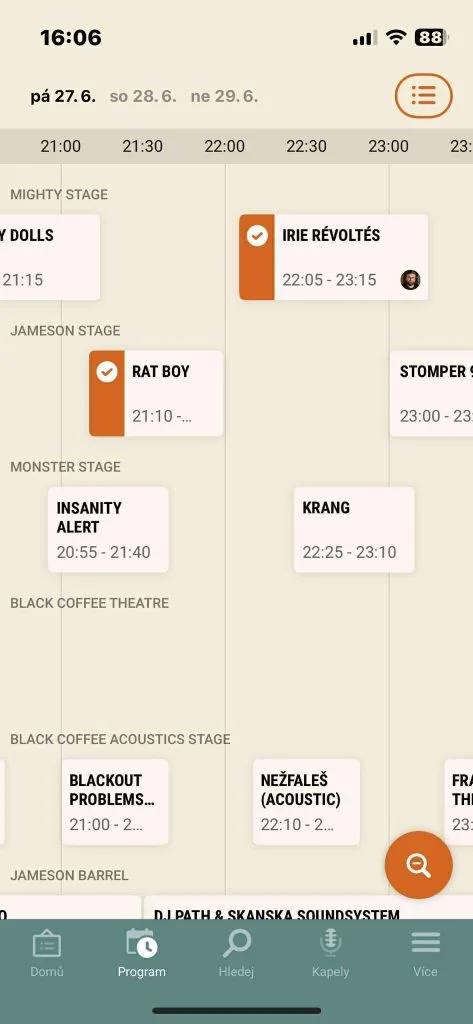Open the Nežfaleš (Acoustic) show card
473x1024 pixels.
tap(306, 802)
